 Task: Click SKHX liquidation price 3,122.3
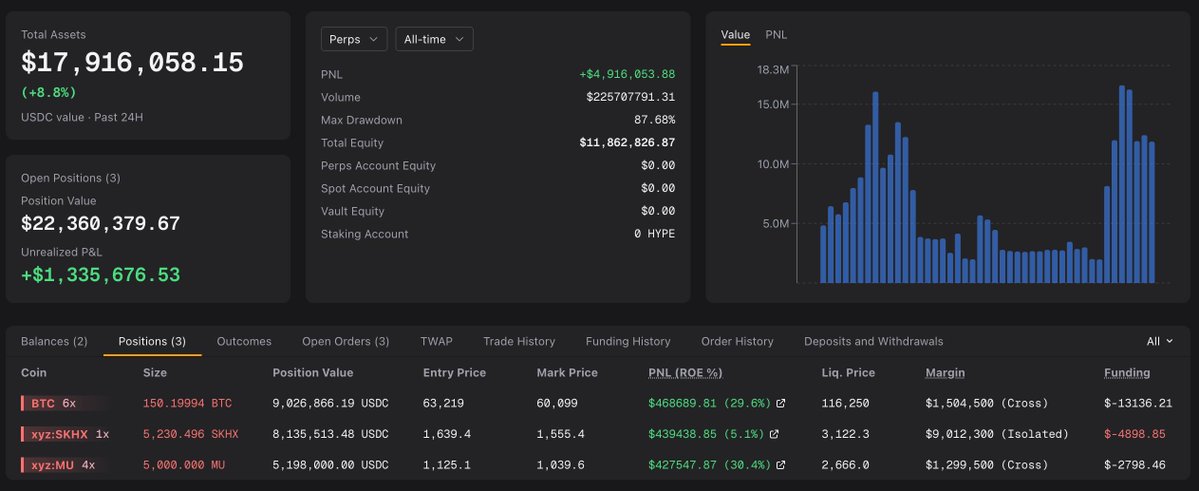click(845, 434)
